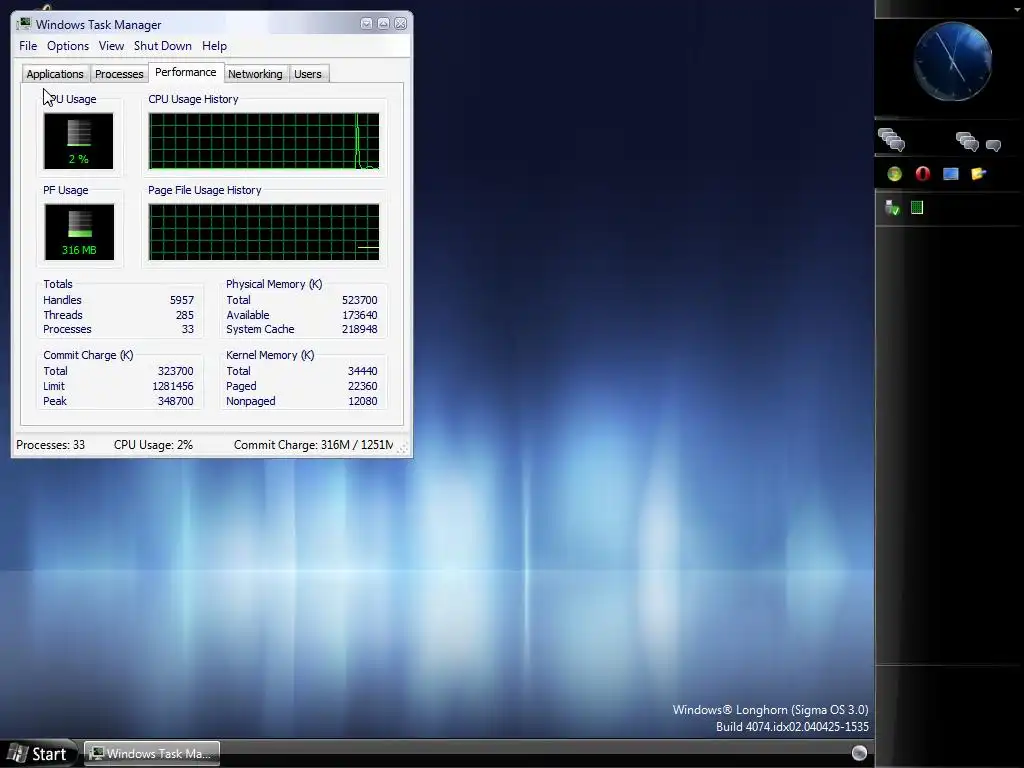Click status bar Processes: 33
Viewport: 1024px width, 768px height.
coord(50,445)
